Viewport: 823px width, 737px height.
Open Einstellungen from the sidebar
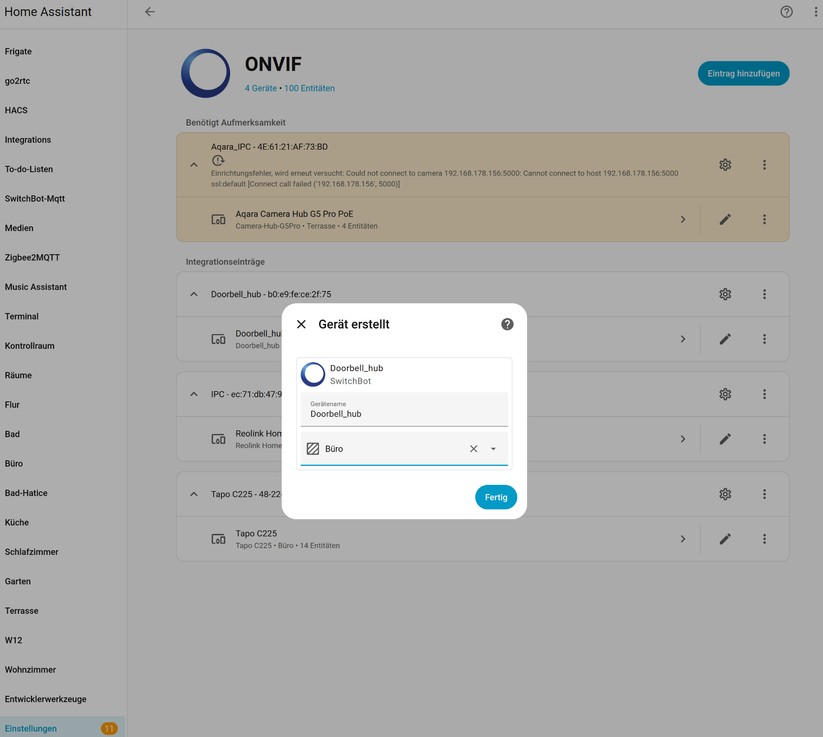(30, 728)
